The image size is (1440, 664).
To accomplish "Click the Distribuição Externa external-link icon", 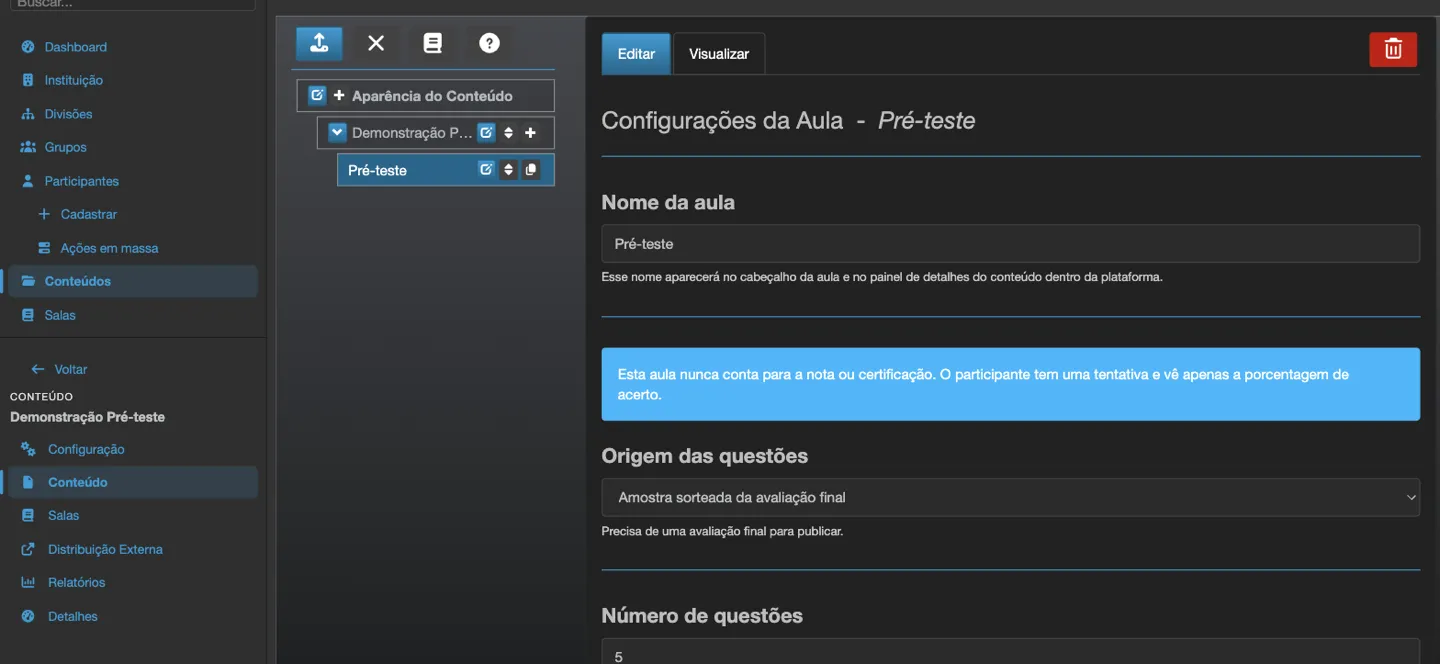I will (28, 549).
